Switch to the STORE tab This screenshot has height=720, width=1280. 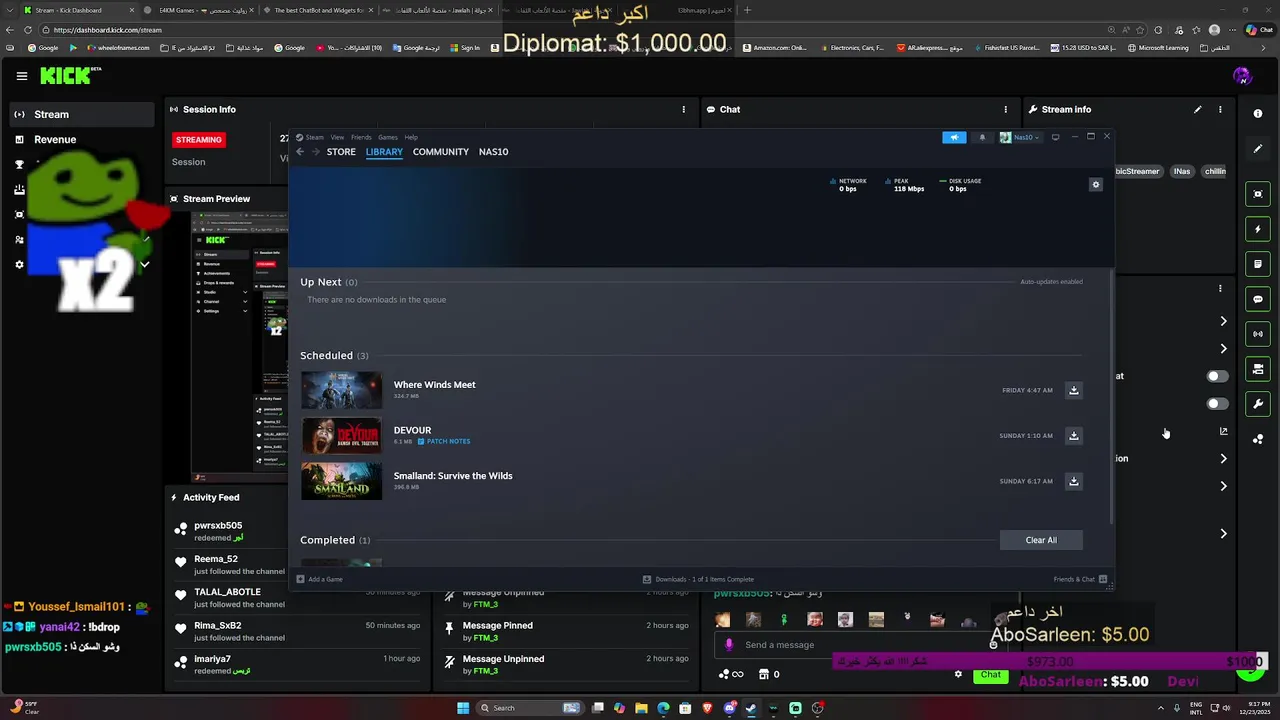click(341, 152)
